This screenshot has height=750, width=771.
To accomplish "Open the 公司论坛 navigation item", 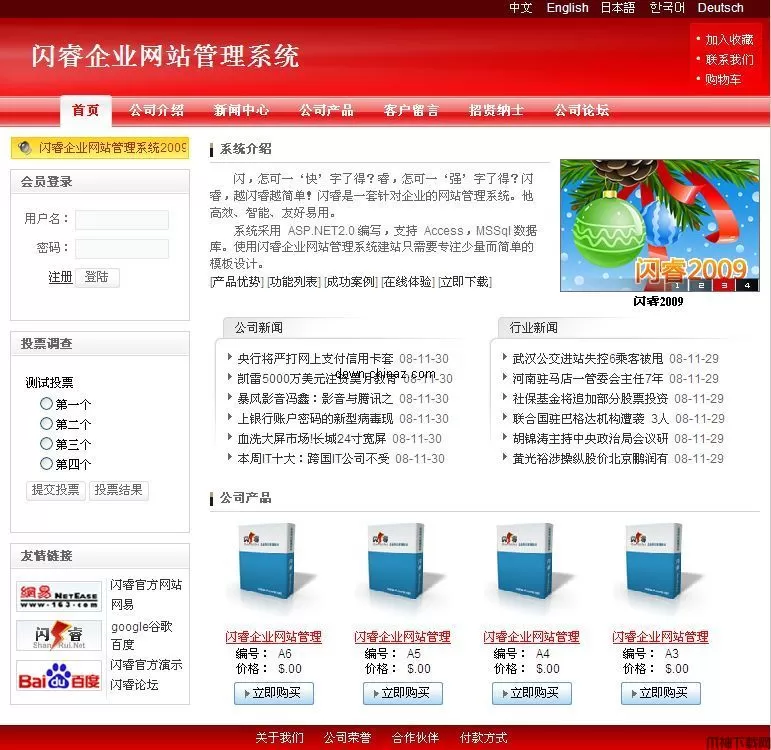I will [x=582, y=110].
